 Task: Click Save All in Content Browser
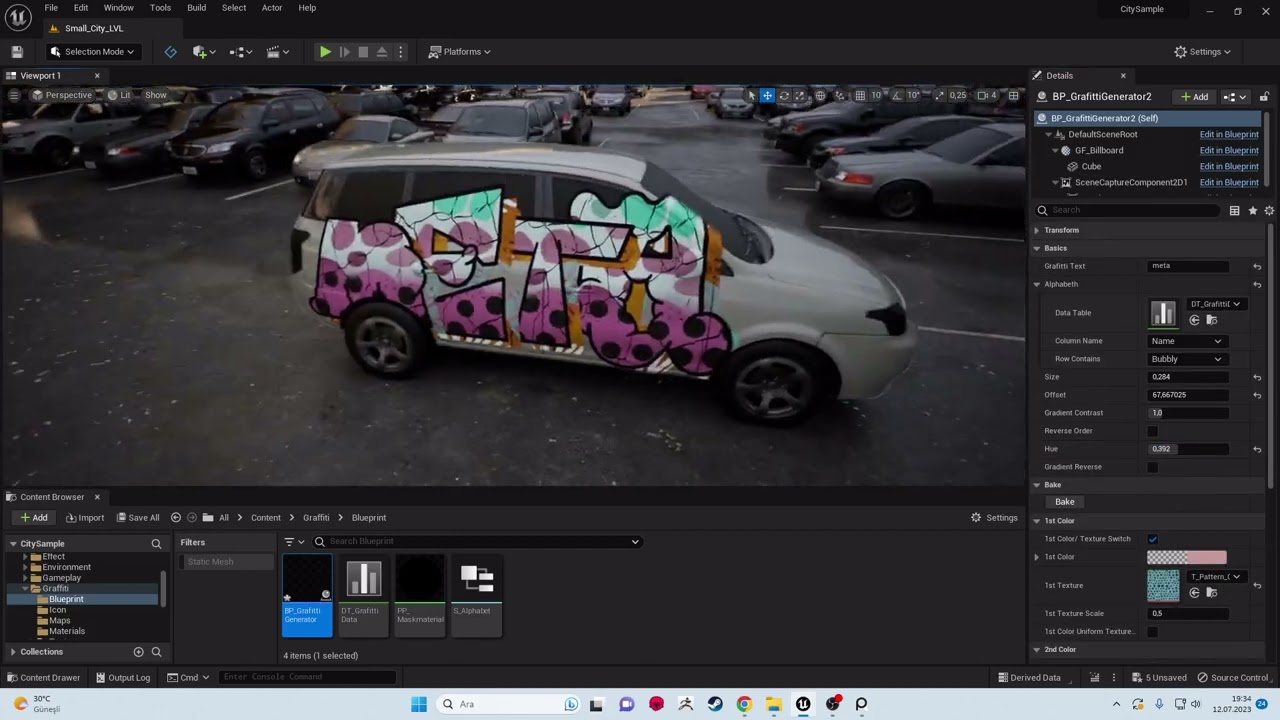tap(137, 518)
